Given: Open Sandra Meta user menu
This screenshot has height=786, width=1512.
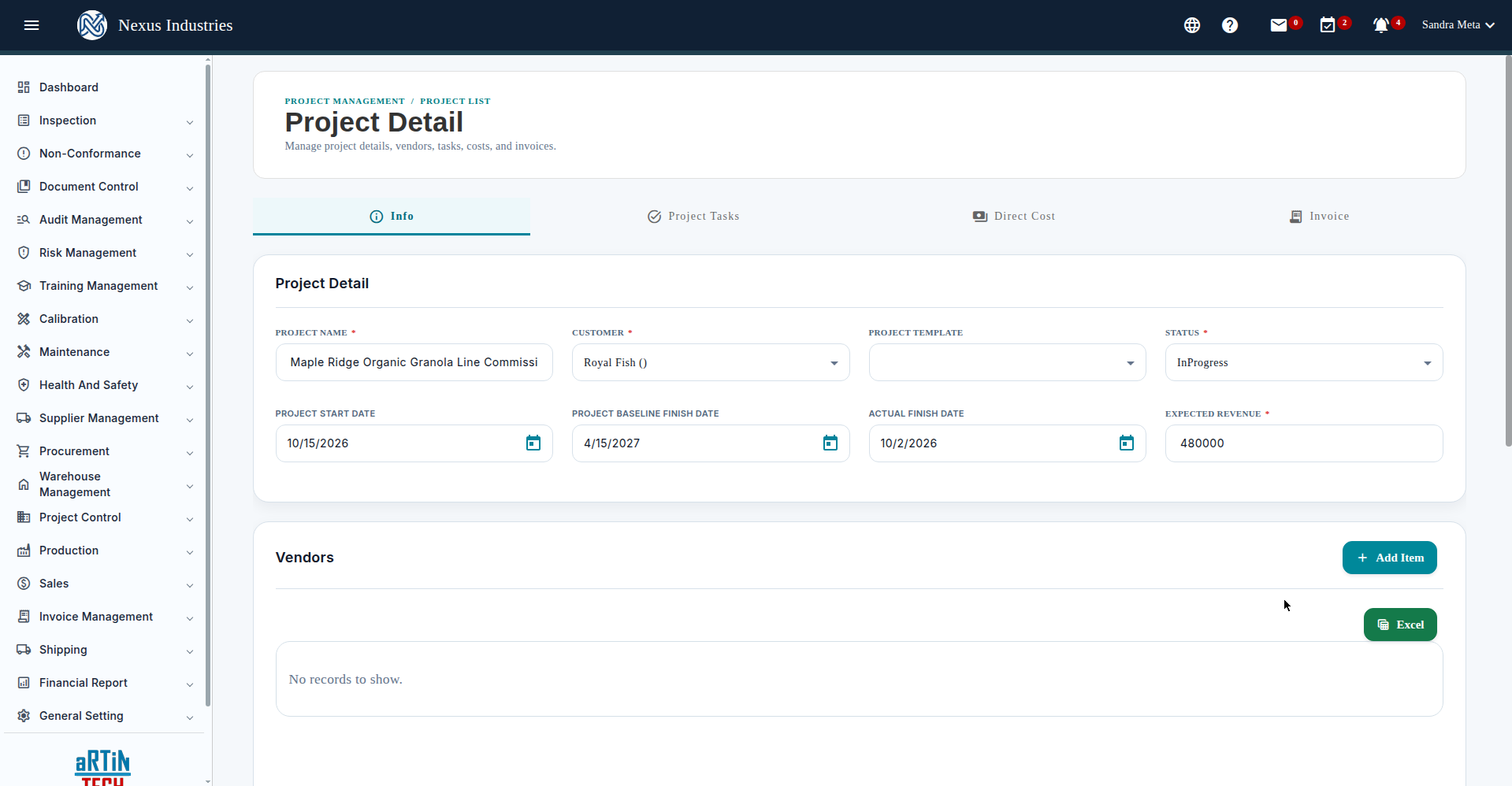Looking at the screenshot, I should [1458, 25].
